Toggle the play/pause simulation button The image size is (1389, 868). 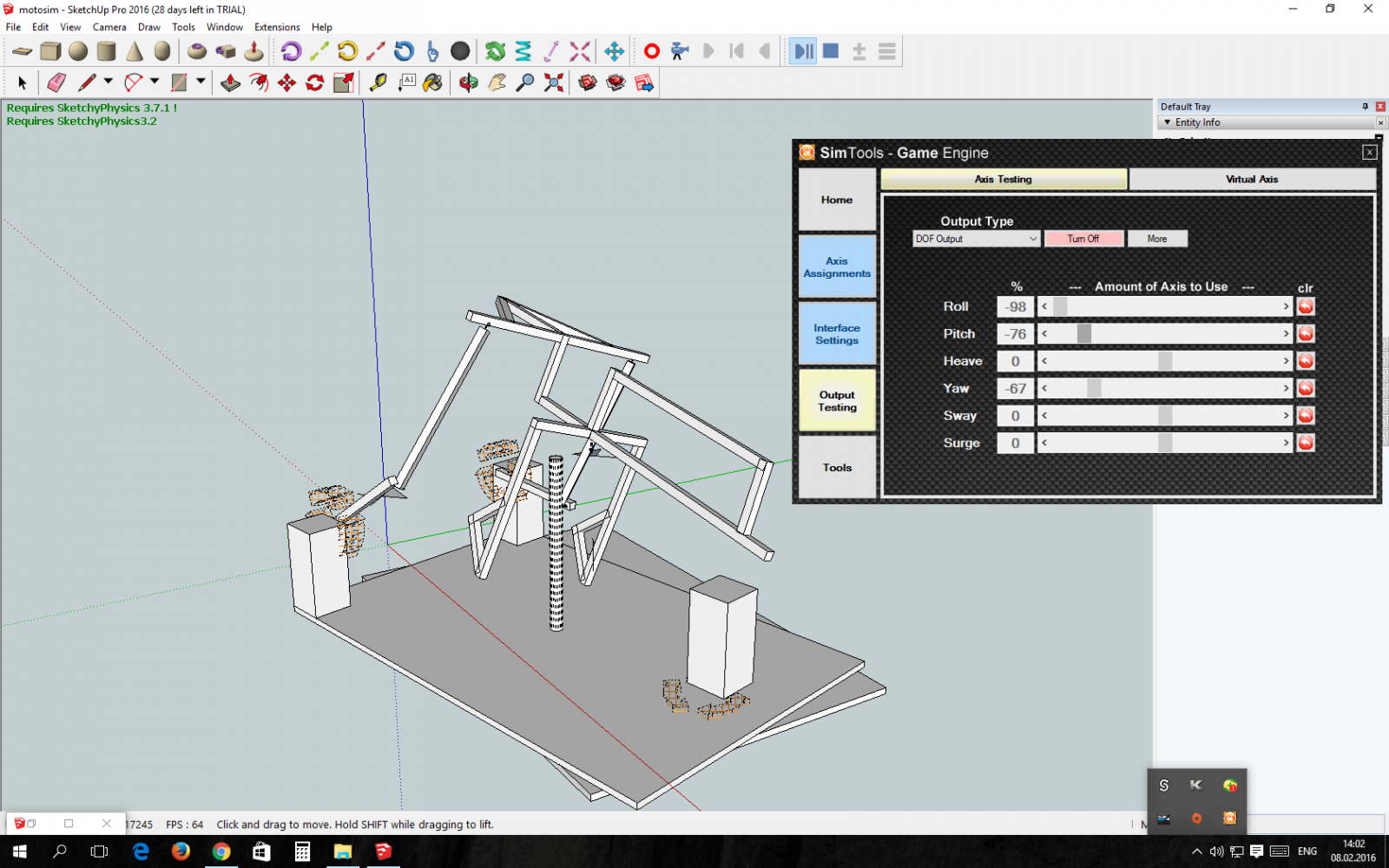[x=803, y=51]
